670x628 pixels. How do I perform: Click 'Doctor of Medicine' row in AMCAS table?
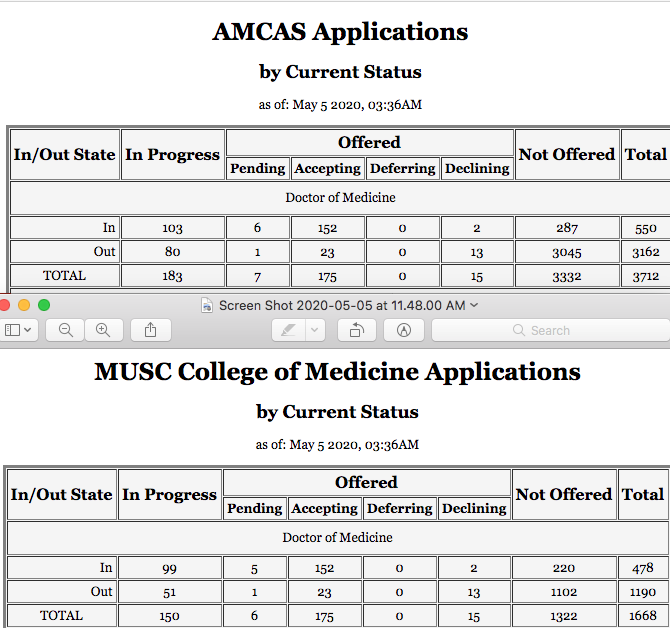click(x=340, y=197)
